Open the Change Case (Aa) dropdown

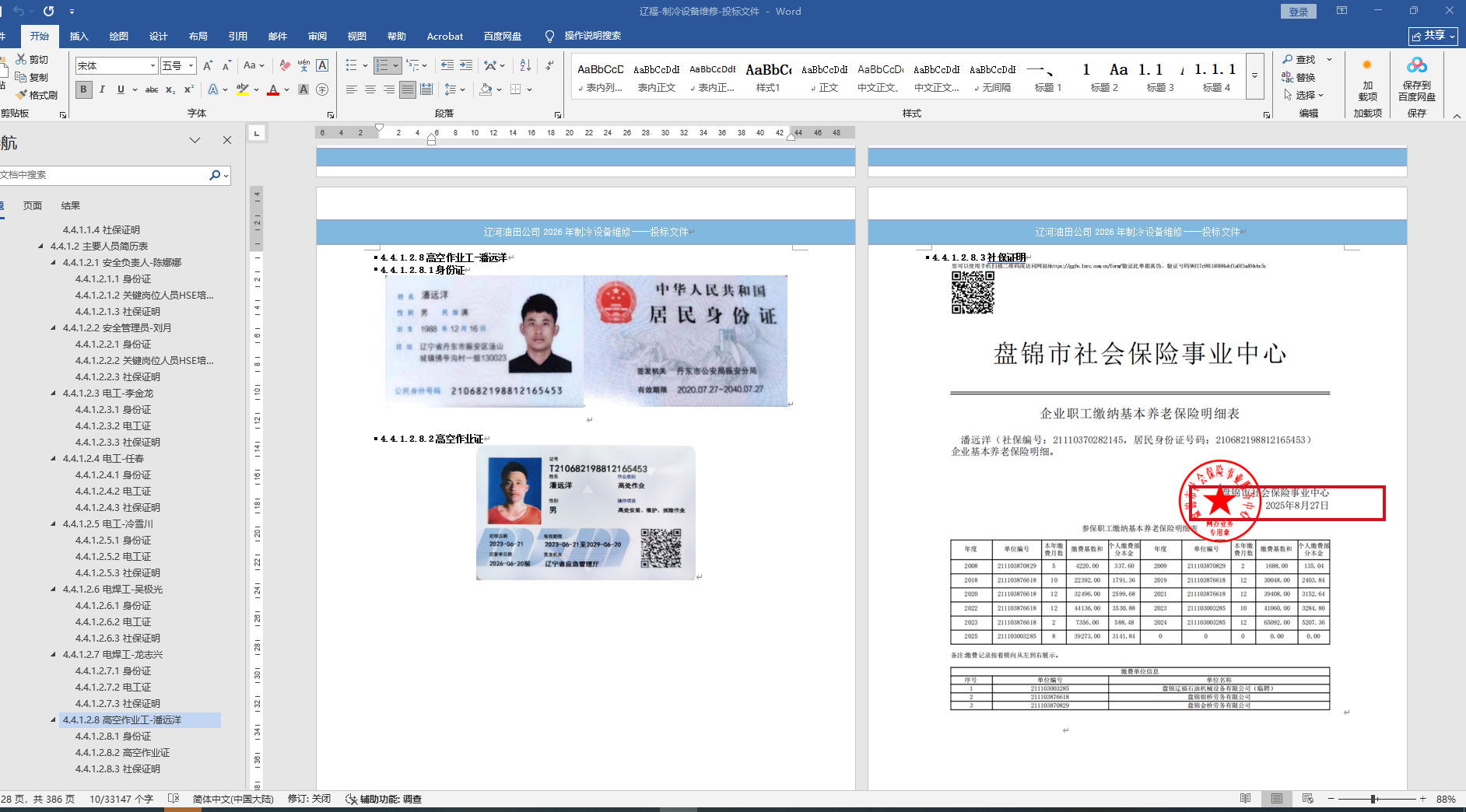click(x=254, y=65)
